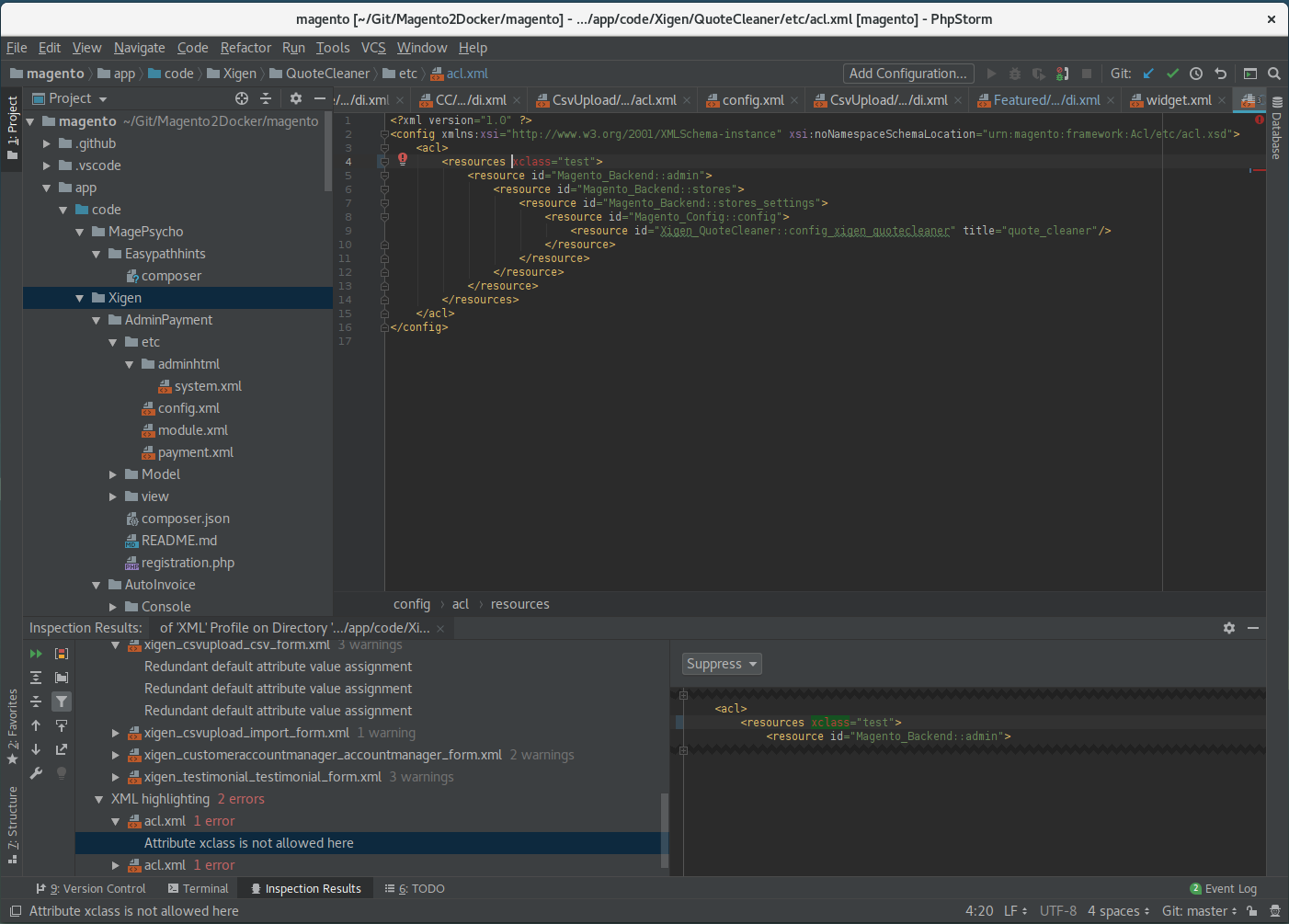The height and width of the screenshot is (924, 1289).
Task: Click listen for PHP debug connections icon
Action: 1063,74
